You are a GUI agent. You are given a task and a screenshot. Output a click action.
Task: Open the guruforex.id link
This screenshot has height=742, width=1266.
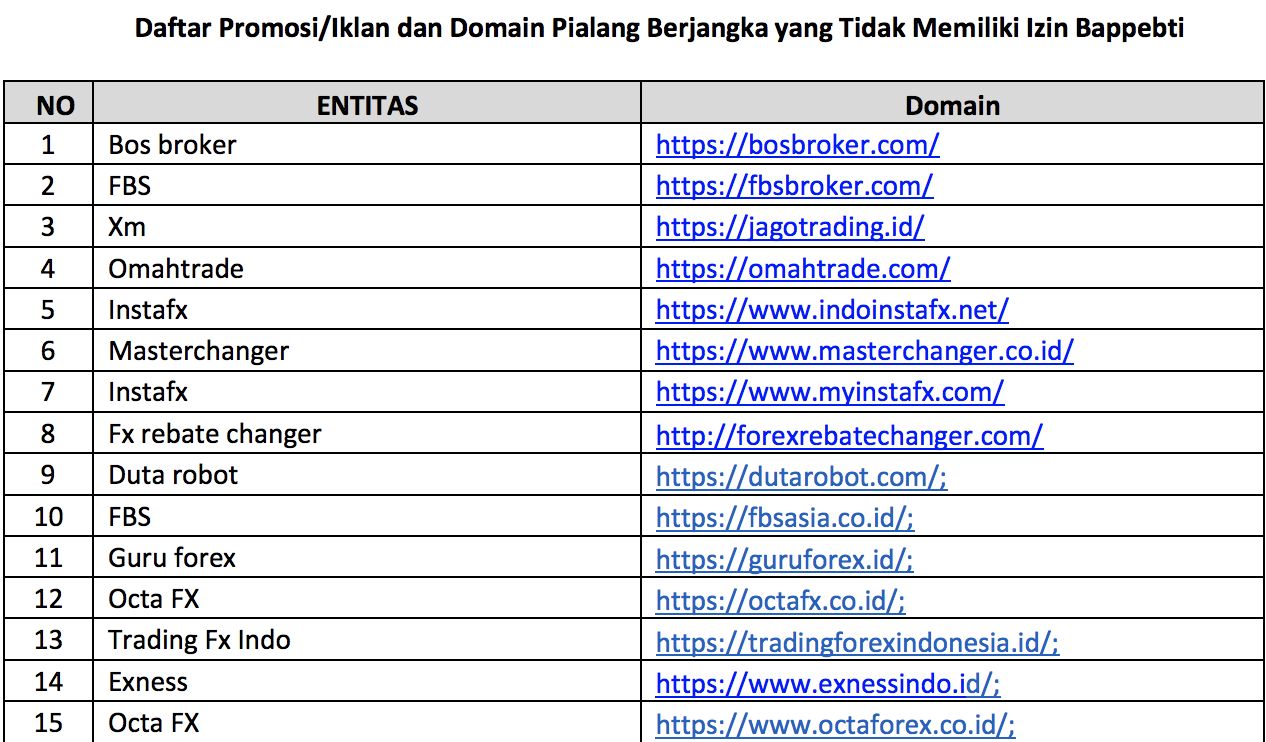(x=784, y=558)
